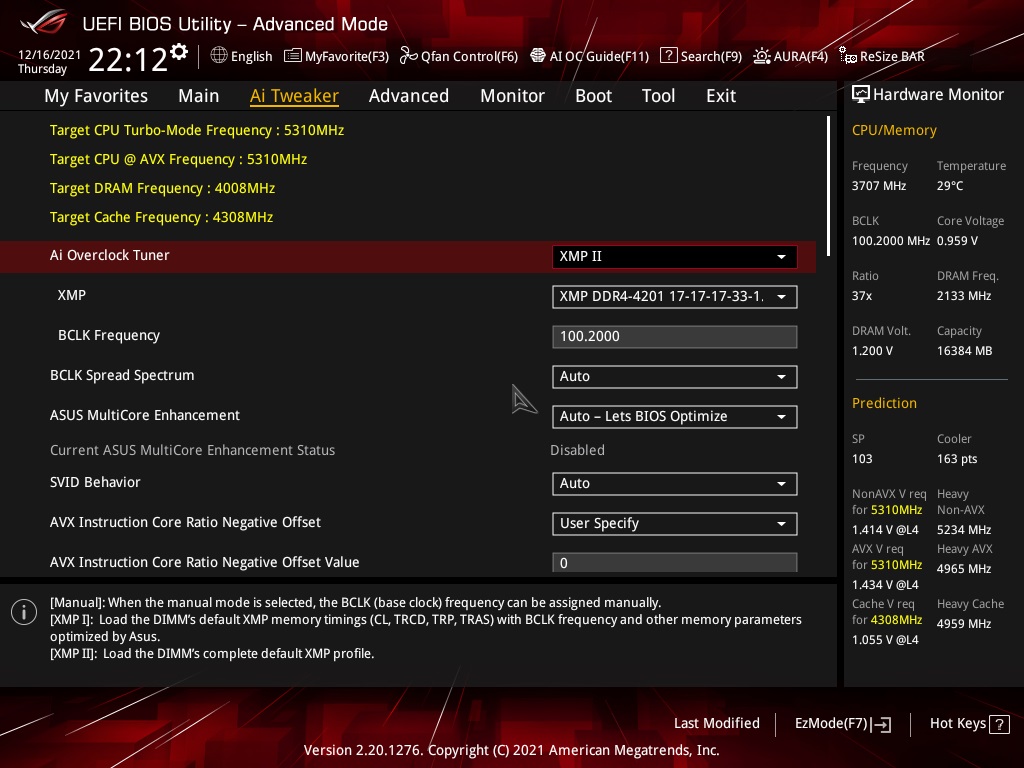Click the Hardware Monitor screen icon
This screenshot has height=768, width=1024.
861,95
